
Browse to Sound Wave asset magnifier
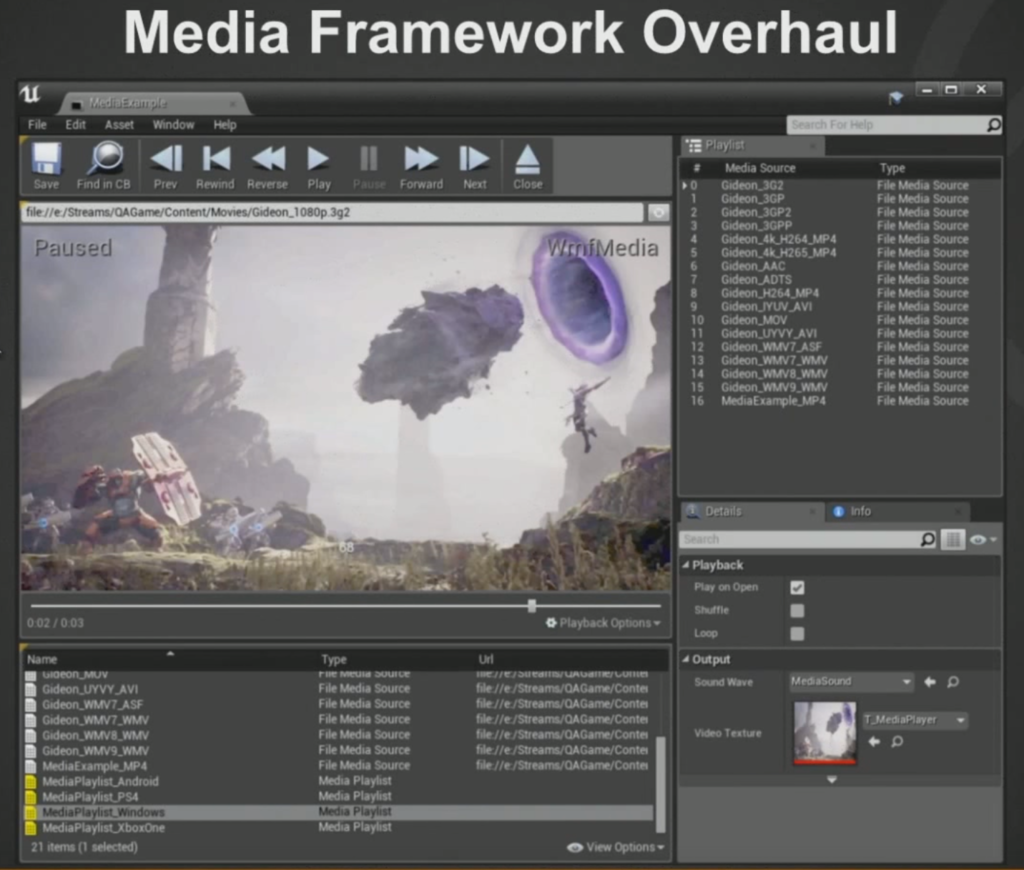click(x=953, y=682)
